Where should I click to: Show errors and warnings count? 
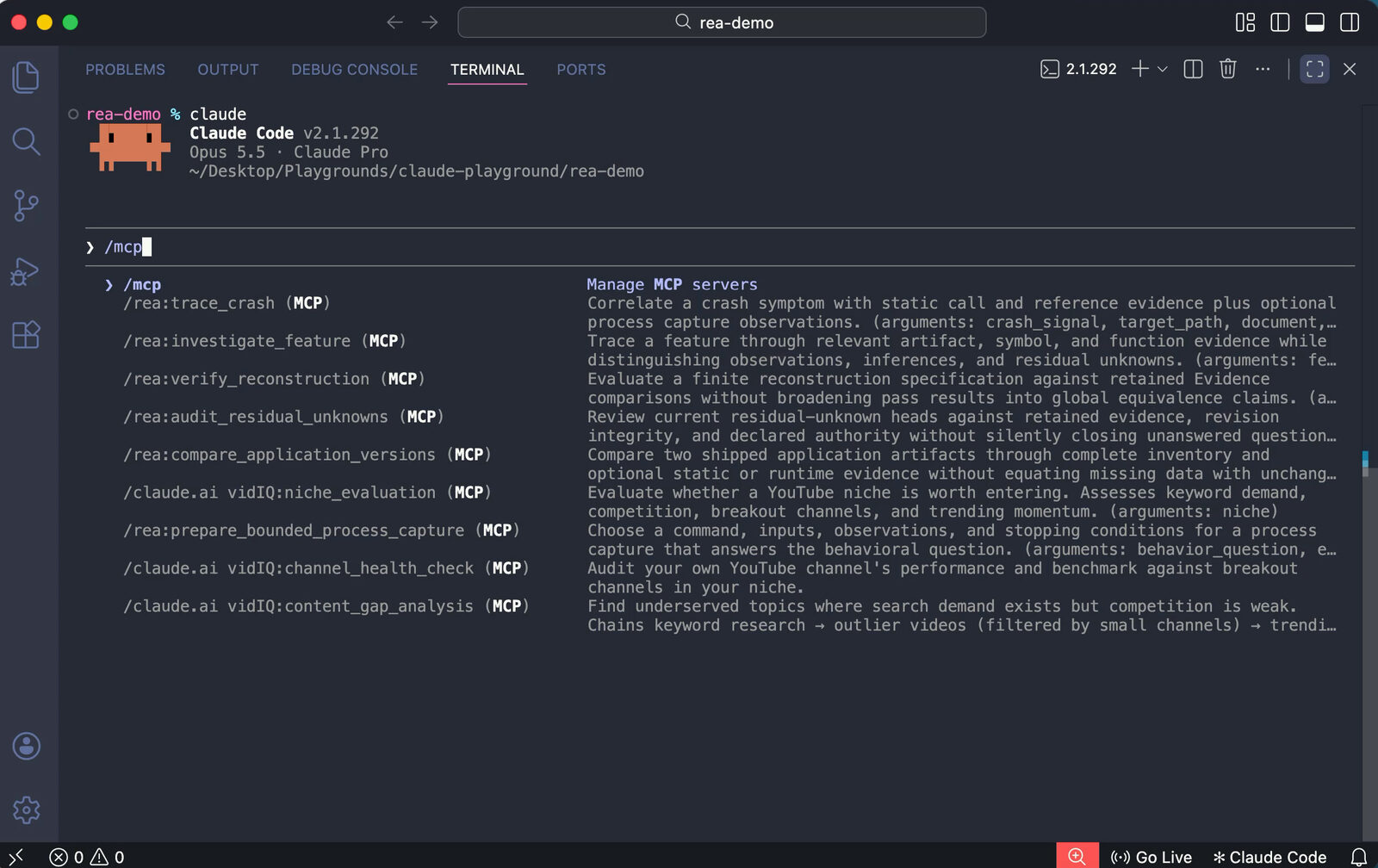click(x=87, y=857)
